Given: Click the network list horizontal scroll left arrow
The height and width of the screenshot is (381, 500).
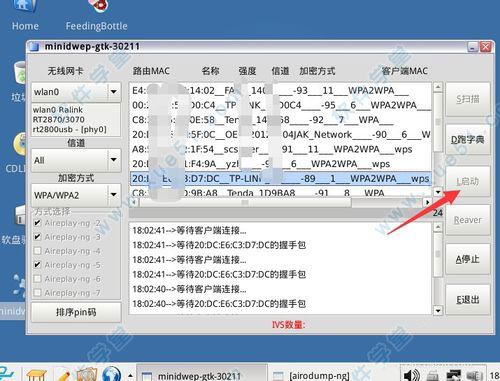Looking at the screenshot, I should [134, 202].
